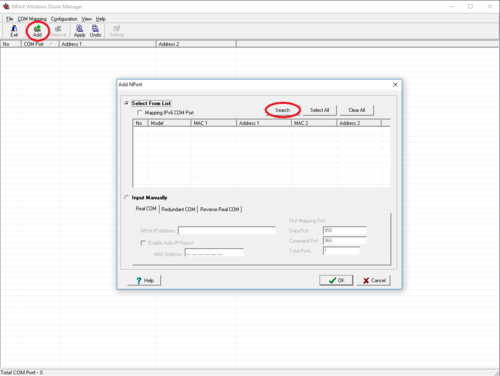Click the Setting toolbar icon
500x376 pixels.
(117, 31)
